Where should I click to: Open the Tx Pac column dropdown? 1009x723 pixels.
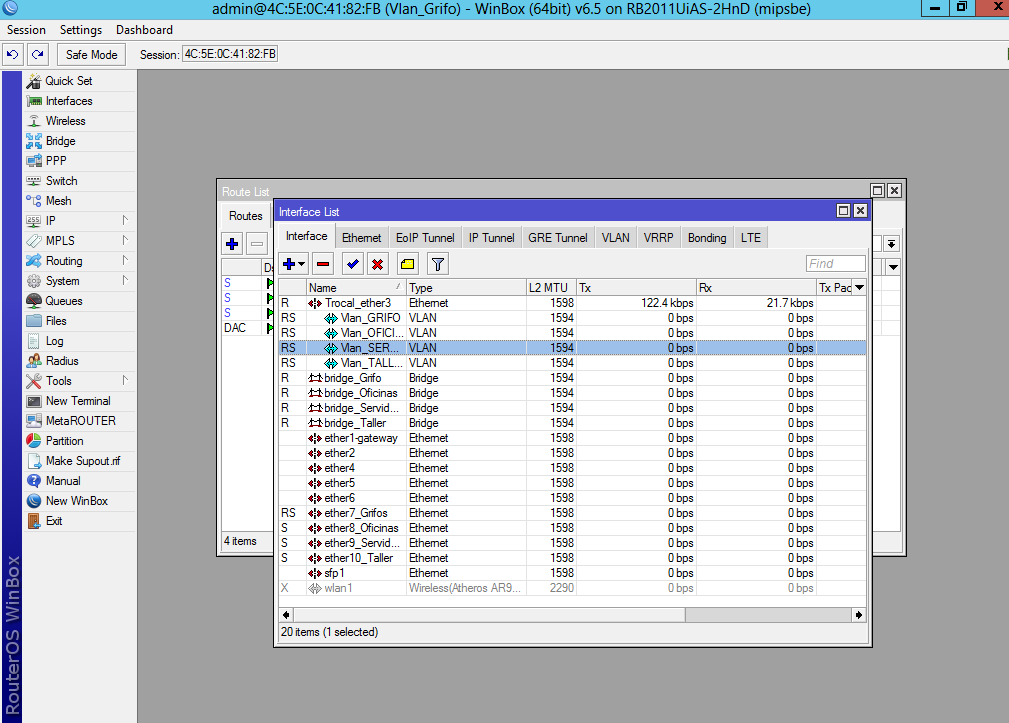[x=858, y=287]
